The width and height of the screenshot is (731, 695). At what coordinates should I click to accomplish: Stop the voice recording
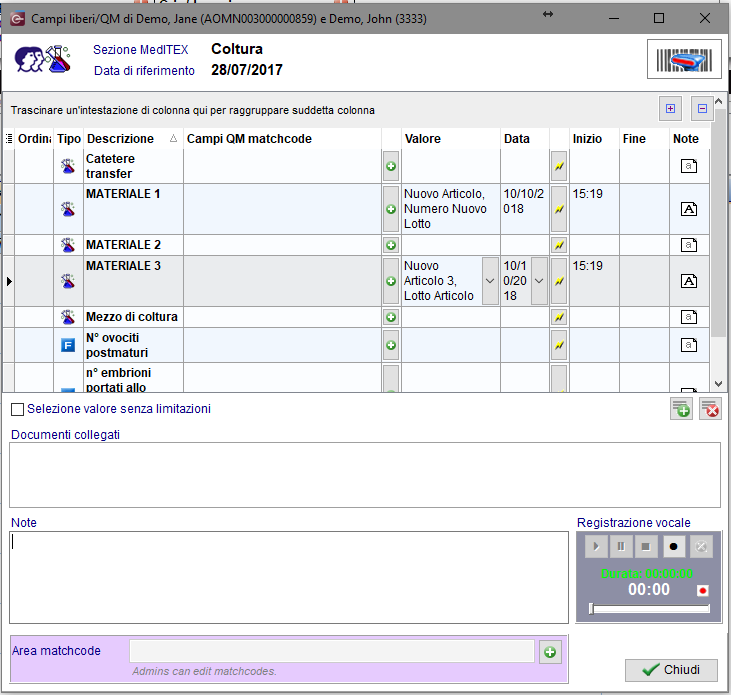(646, 546)
